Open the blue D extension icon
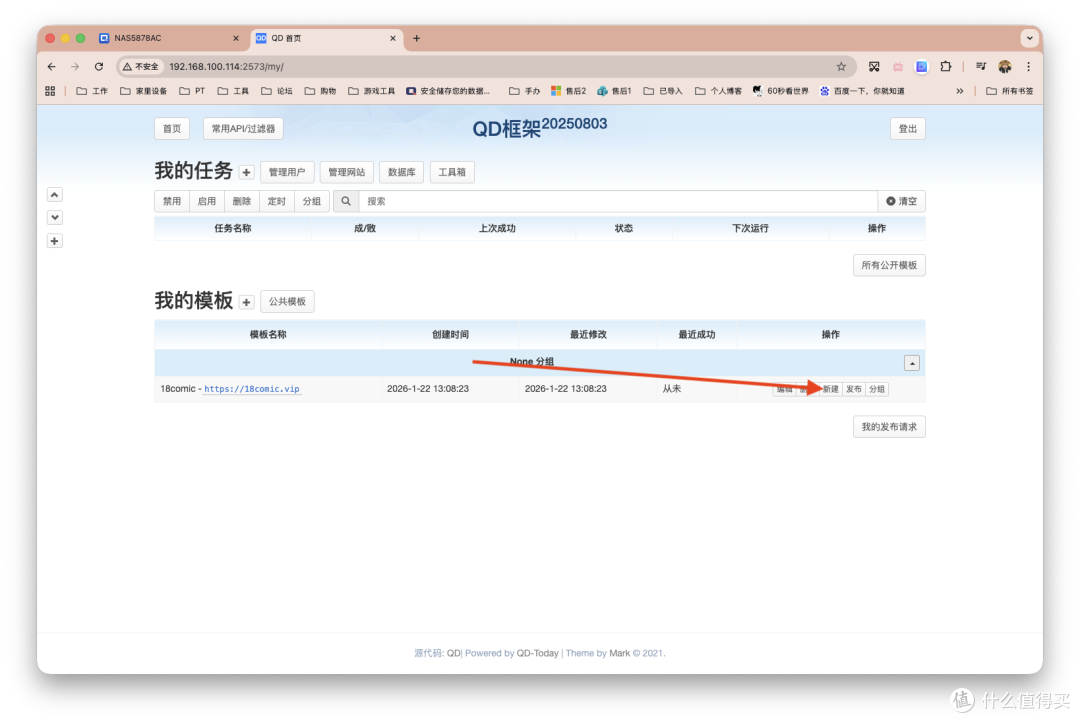The width and height of the screenshot is (1080, 723). click(922, 67)
